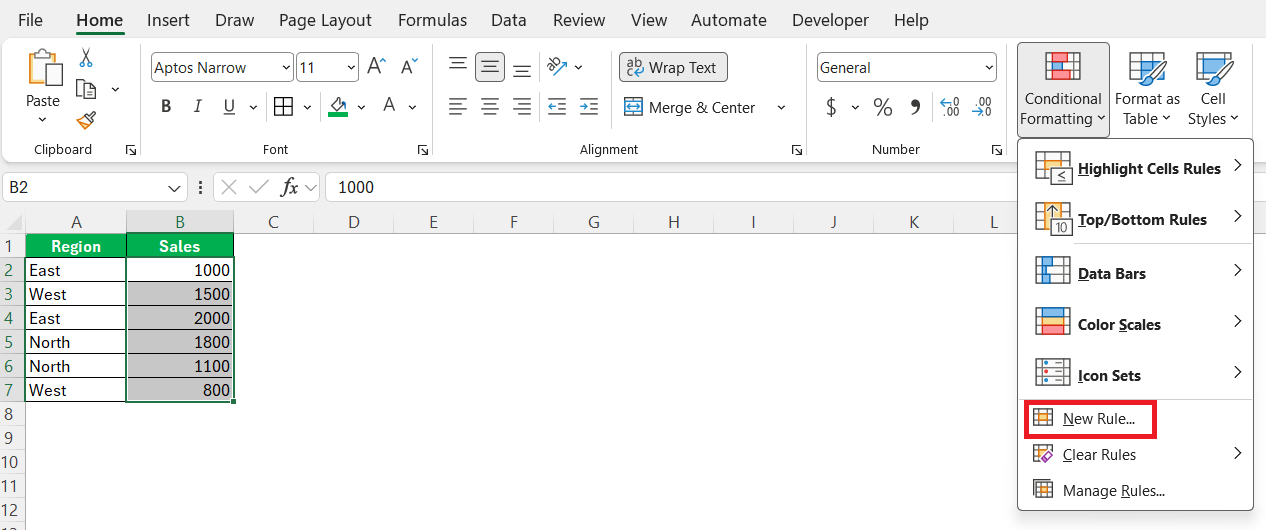The height and width of the screenshot is (530, 1266).
Task: Toggle Italic formatting
Action: (198, 107)
